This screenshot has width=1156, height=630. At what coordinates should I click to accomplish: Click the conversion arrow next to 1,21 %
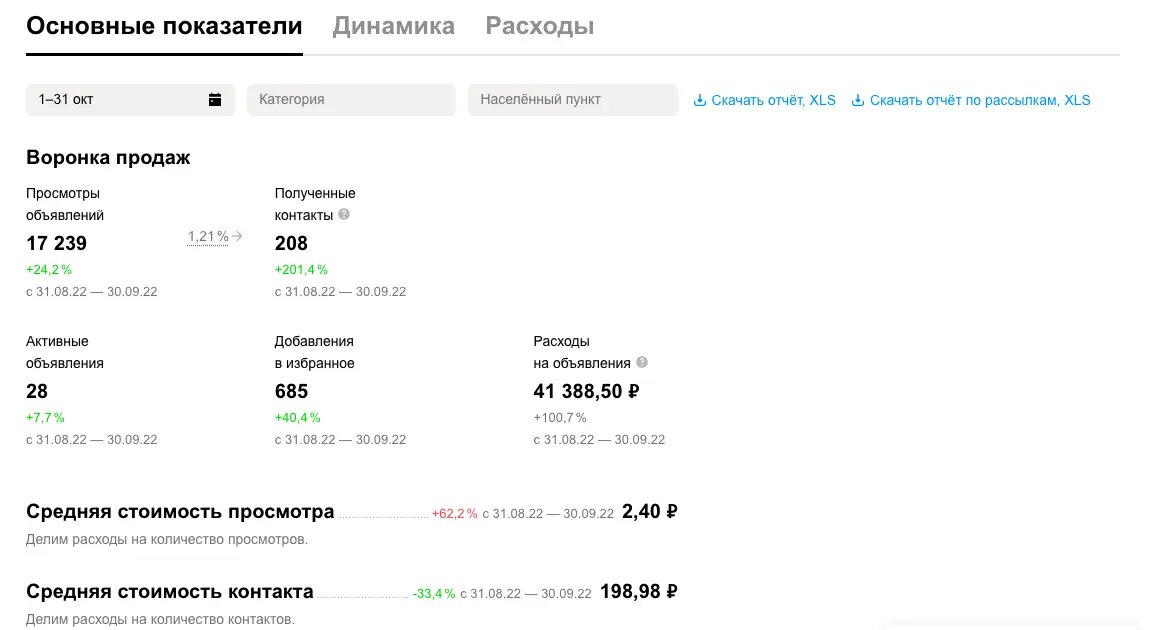click(x=235, y=235)
